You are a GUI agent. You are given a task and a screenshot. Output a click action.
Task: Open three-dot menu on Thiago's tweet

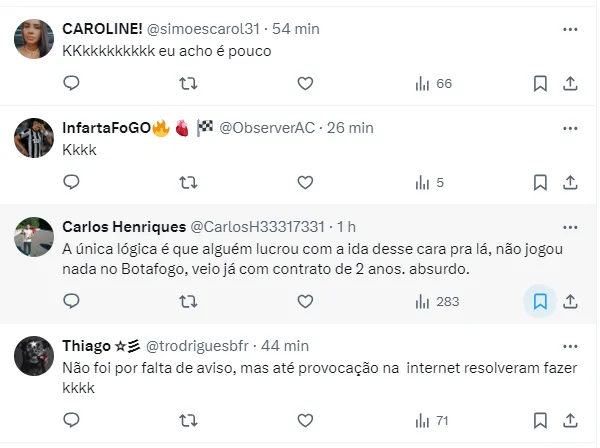pos(570,346)
